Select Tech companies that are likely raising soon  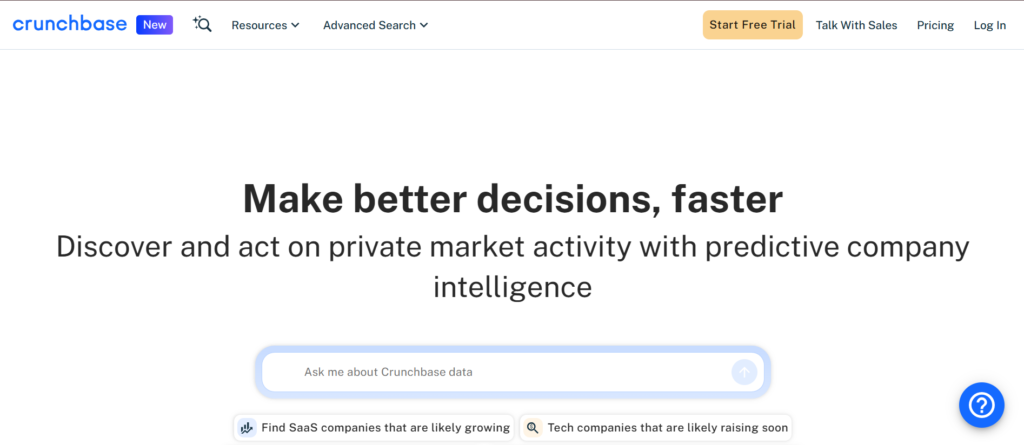tap(667, 428)
